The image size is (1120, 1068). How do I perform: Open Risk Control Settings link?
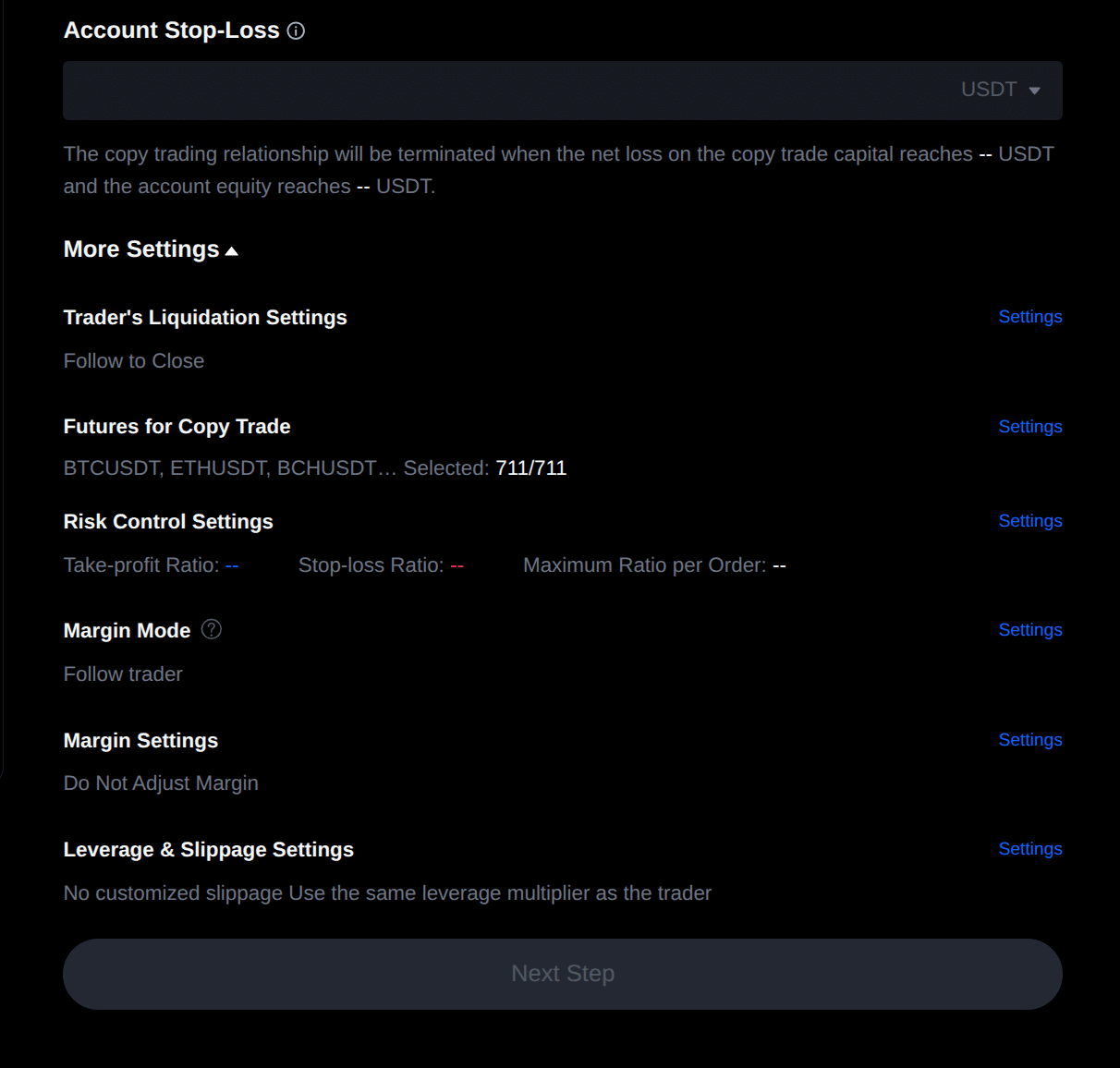(x=1030, y=521)
